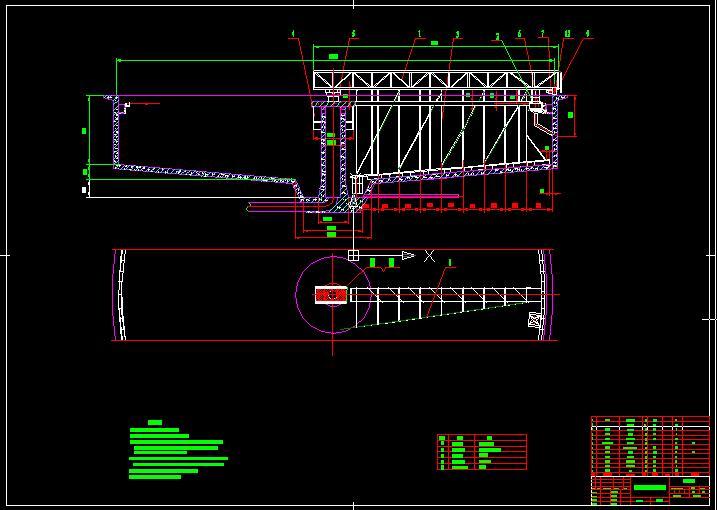Select the crossed square symbol in plan view
The image size is (717, 510).
click(x=535, y=319)
